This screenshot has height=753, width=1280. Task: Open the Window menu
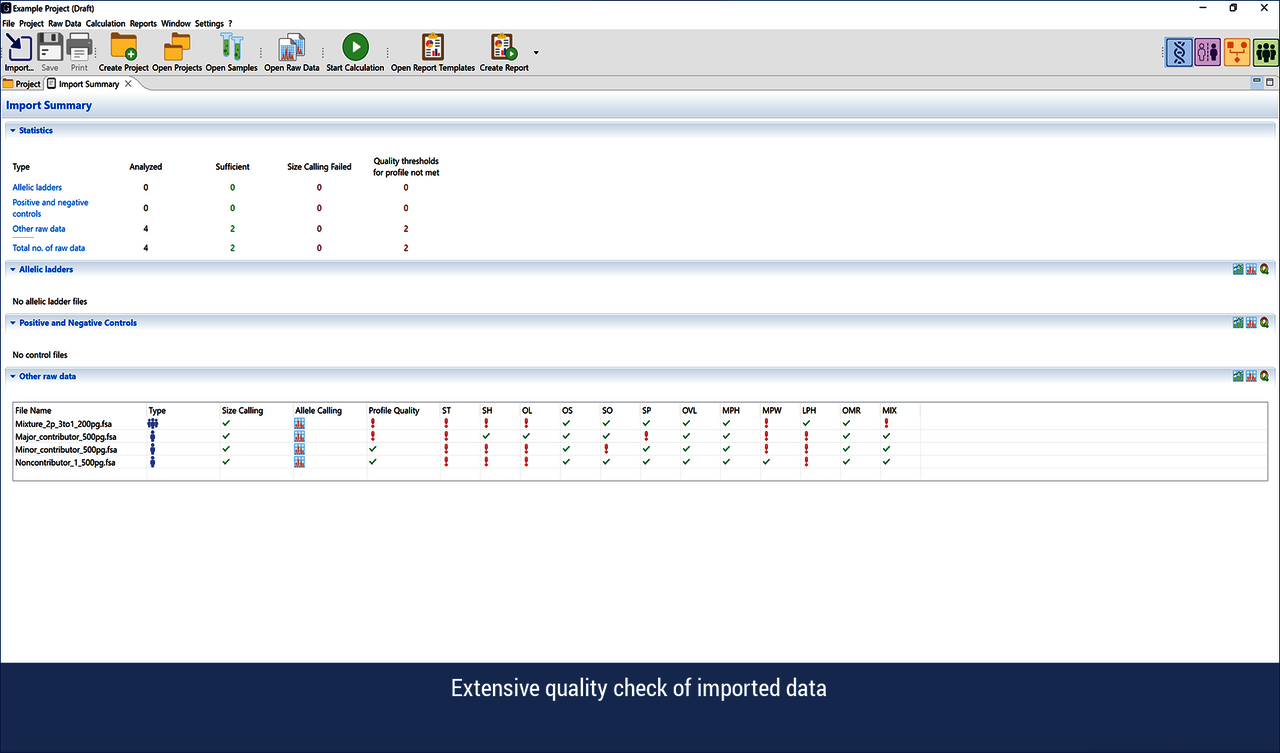176,23
